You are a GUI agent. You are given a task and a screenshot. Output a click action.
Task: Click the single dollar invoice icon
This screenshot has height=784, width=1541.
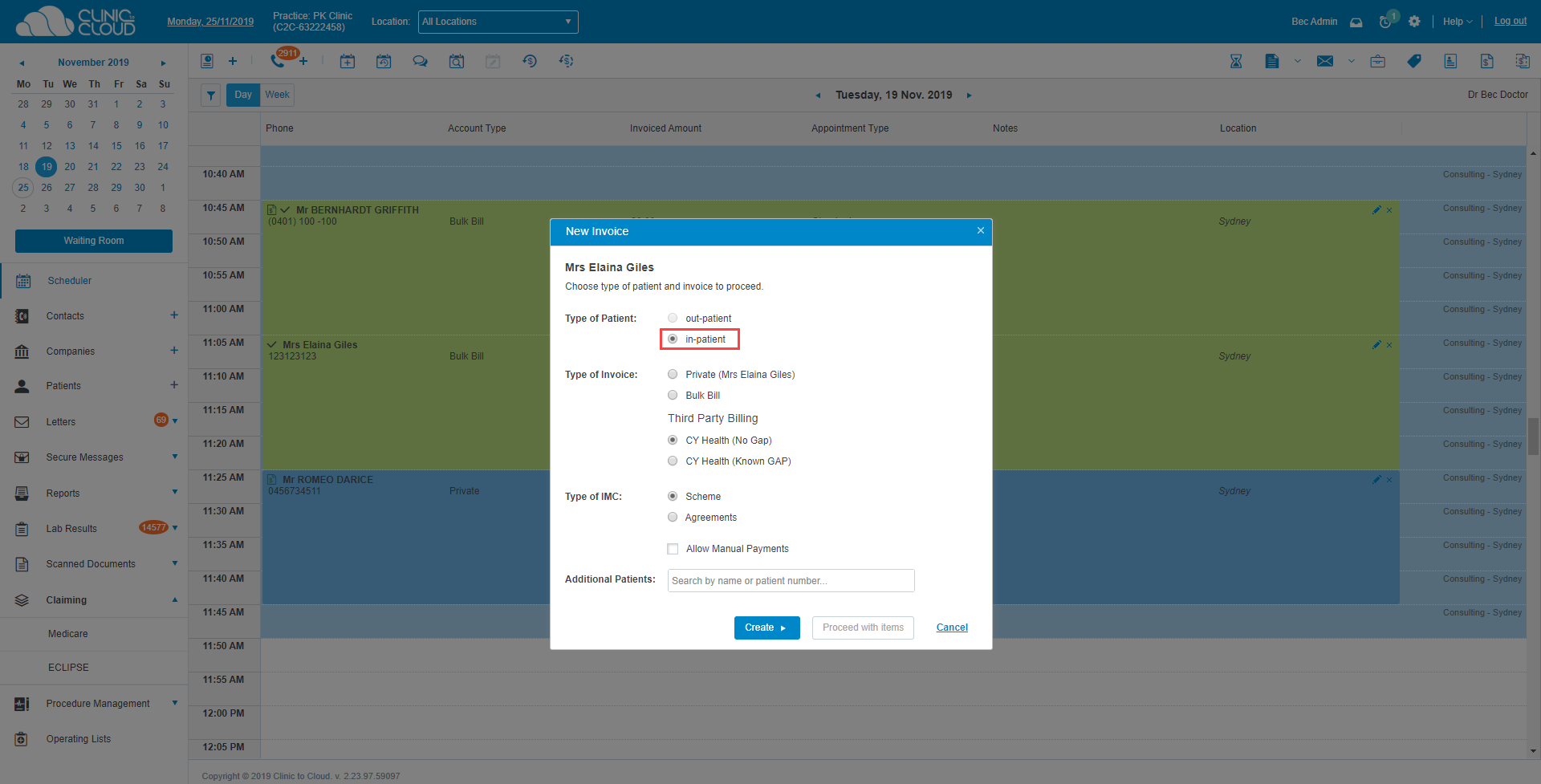[x=1486, y=61]
